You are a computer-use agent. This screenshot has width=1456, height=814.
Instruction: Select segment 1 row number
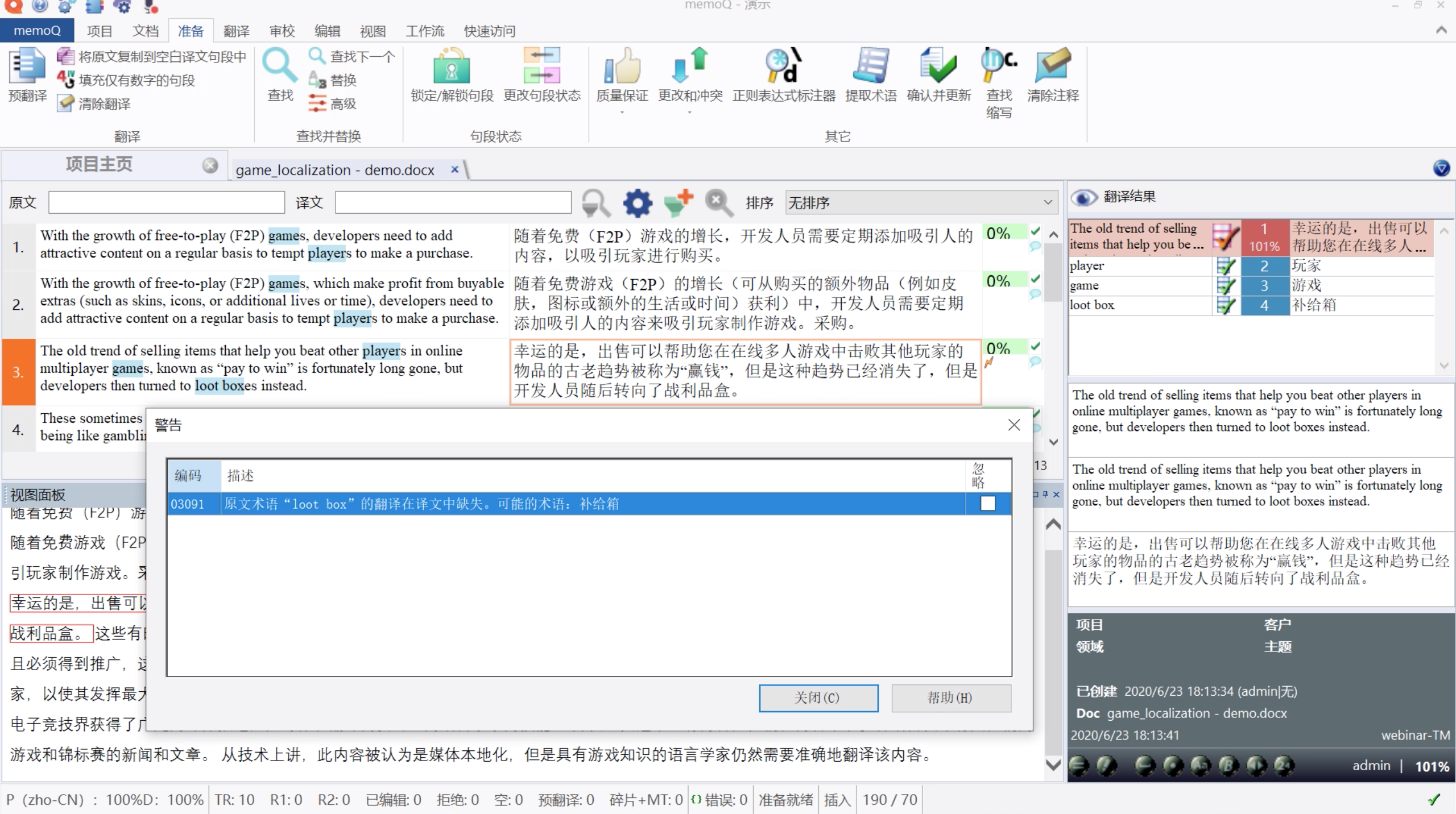click(19, 247)
